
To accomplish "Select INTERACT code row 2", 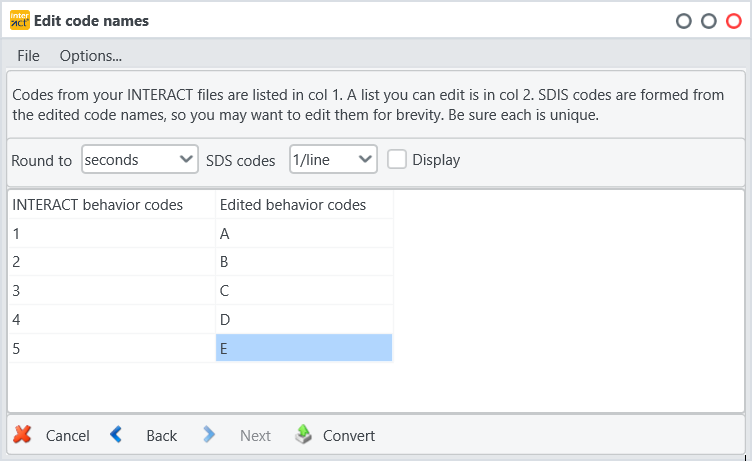I will click(112, 262).
